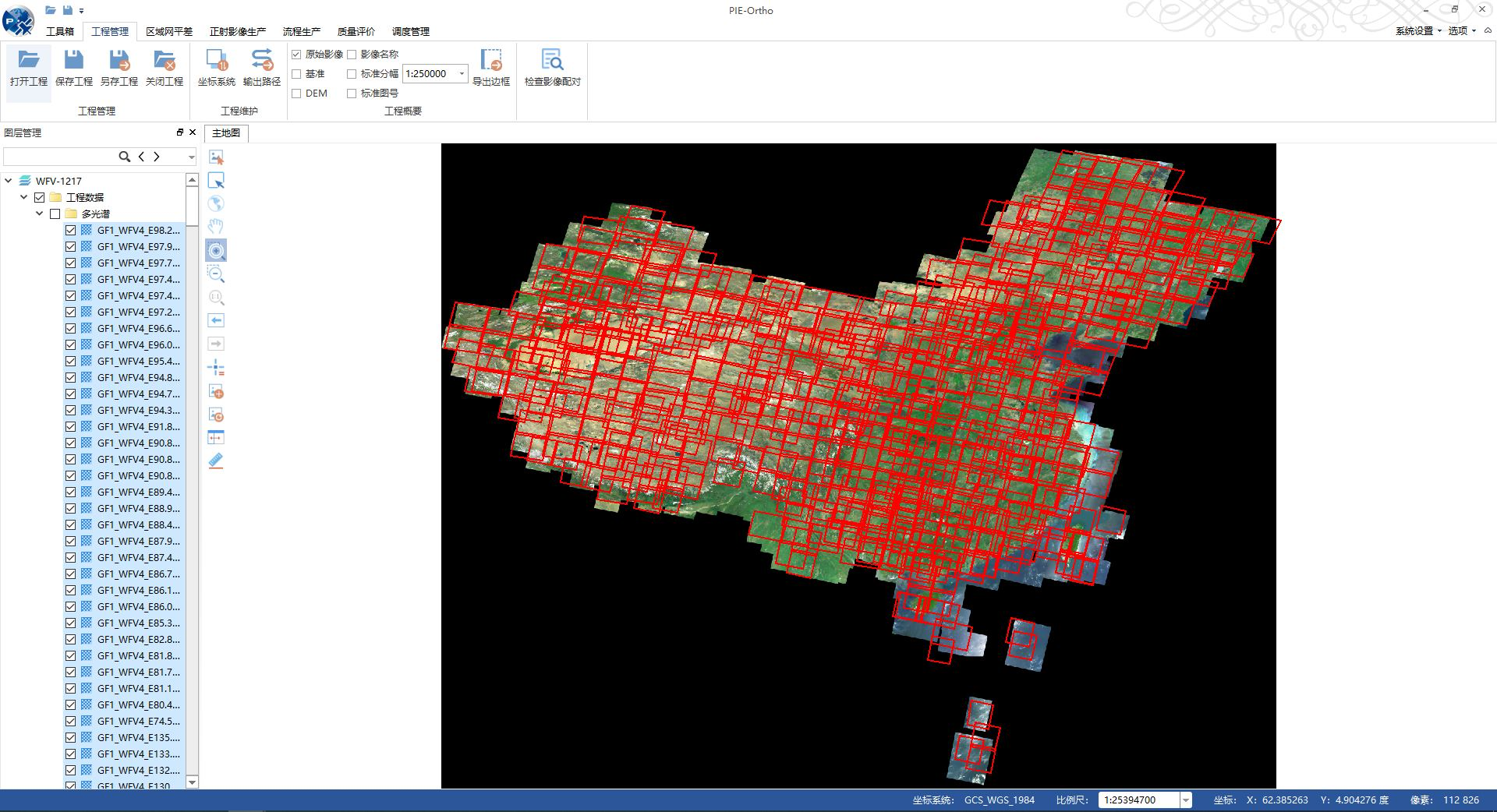Image resolution: width=1497 pixels, height=812 pixels.
Task: Select the zoom-out magnifier map tool
Action: click(217, 274)
